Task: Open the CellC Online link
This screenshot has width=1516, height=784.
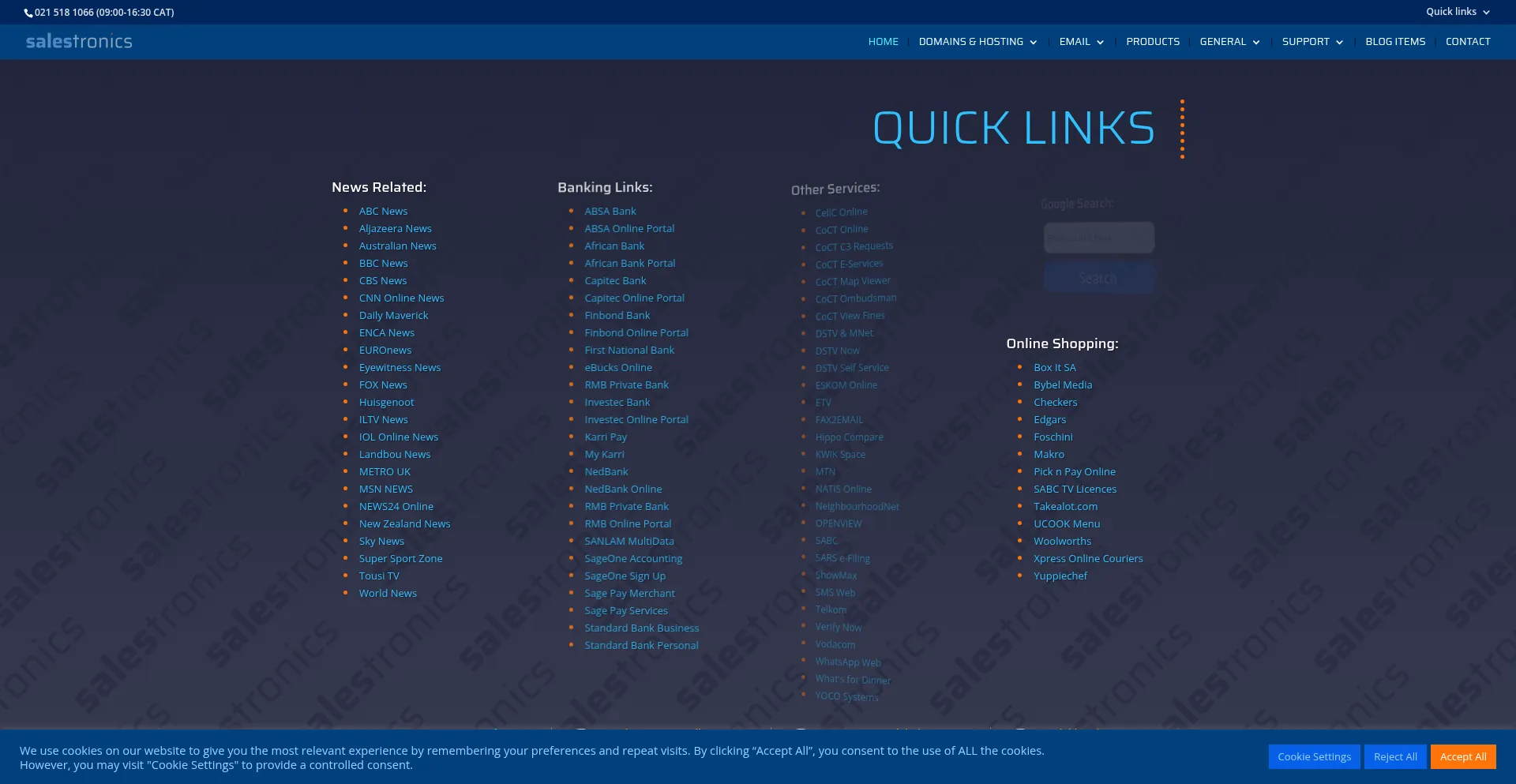Action: [x=842, y=212]
